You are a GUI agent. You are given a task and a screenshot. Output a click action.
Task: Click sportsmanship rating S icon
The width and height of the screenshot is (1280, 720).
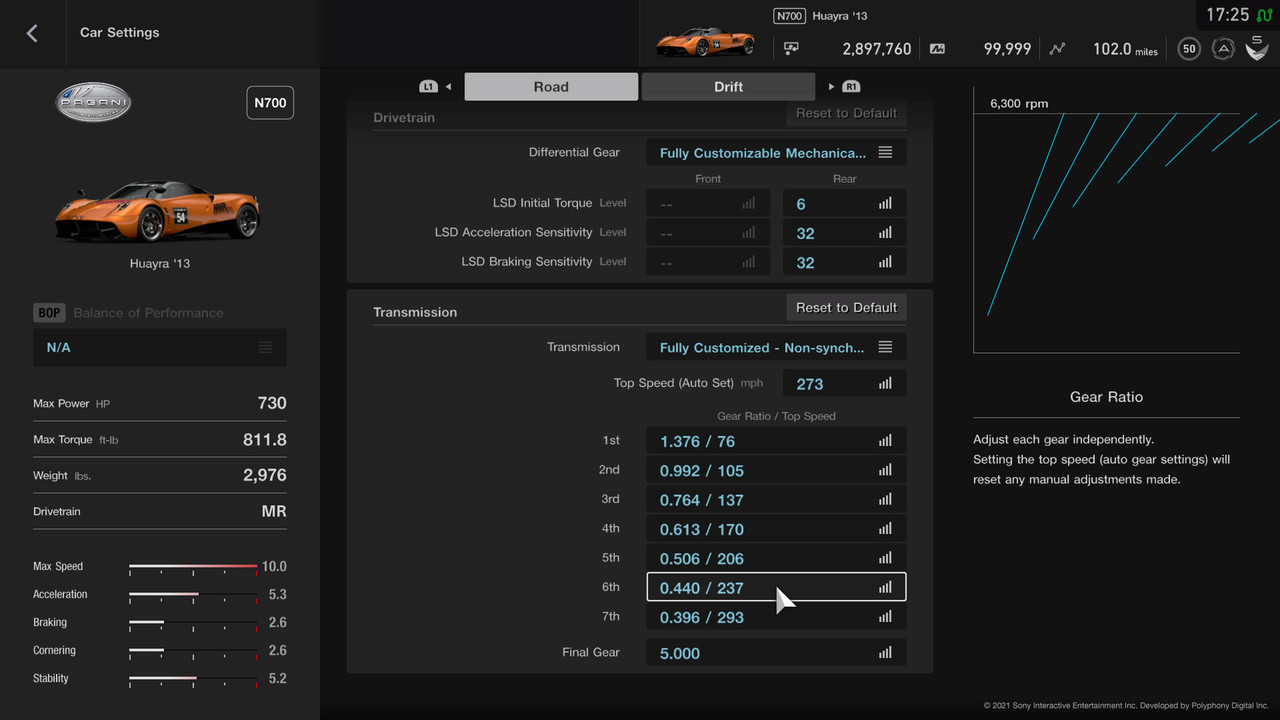tap(1257, 47)
